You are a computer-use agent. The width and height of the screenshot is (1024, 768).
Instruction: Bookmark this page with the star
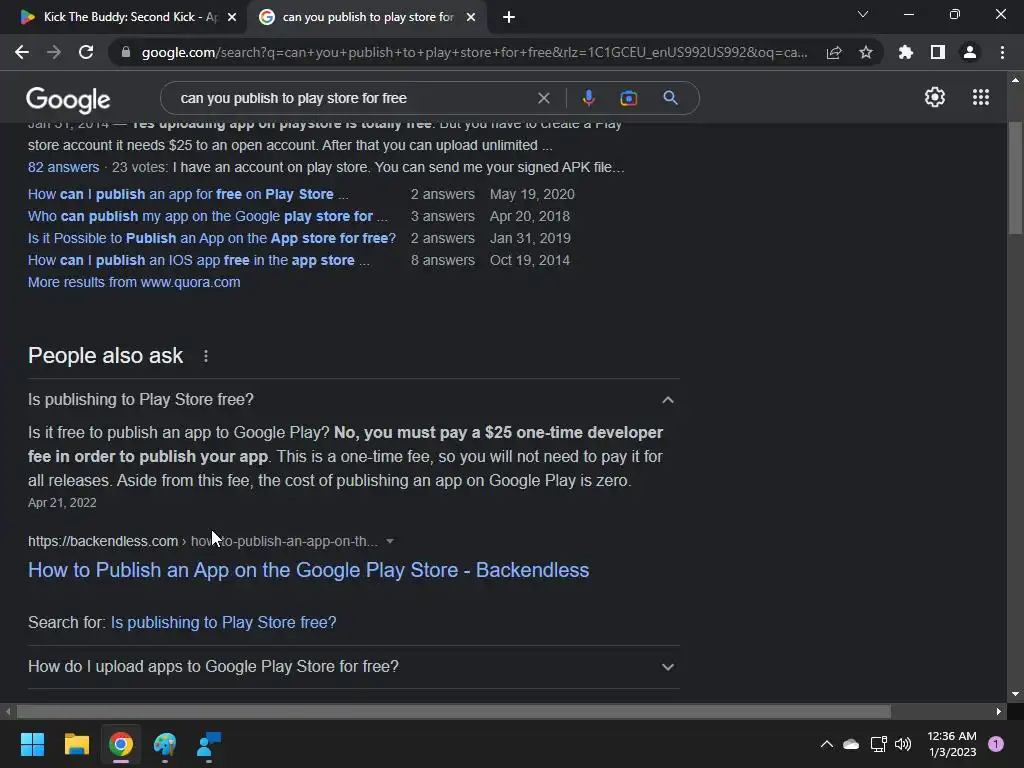(866, 52)
